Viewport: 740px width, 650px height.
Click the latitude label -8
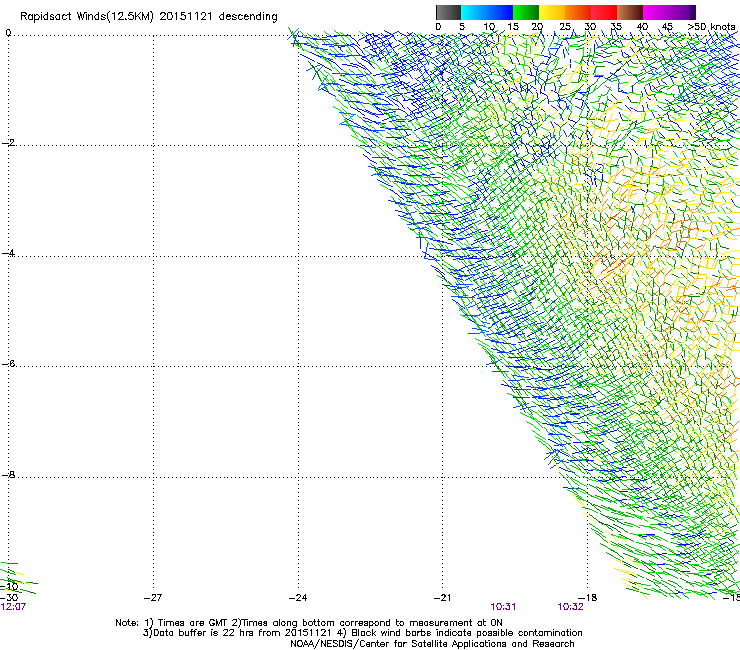tap(8, 474)
